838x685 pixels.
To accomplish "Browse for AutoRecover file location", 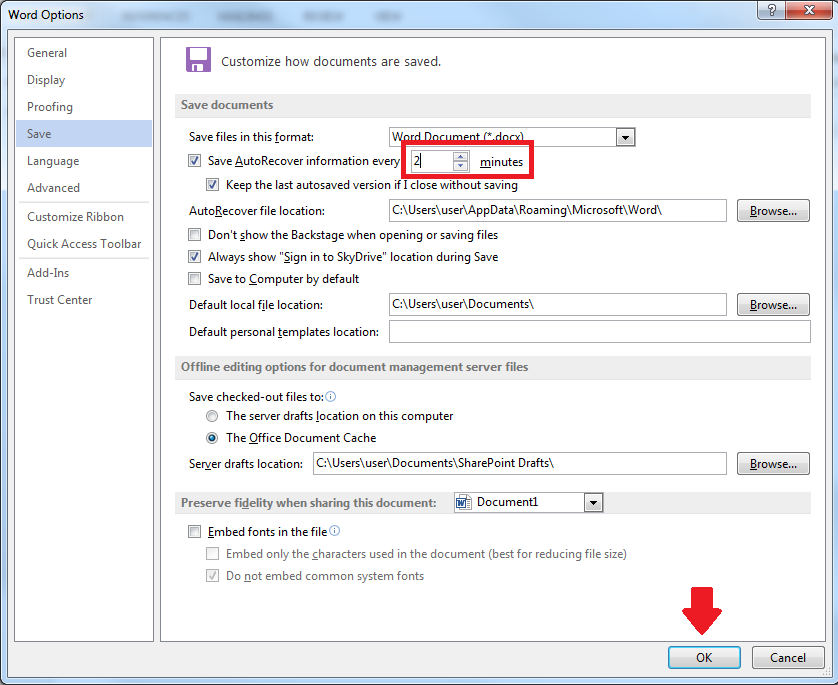I will [773, 211].
